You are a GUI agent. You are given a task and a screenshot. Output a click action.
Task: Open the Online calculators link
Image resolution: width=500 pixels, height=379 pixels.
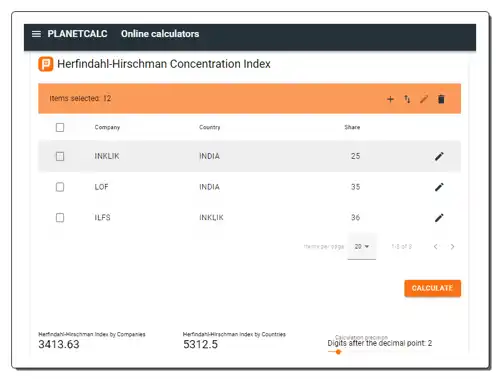click(x=160, y=34)
